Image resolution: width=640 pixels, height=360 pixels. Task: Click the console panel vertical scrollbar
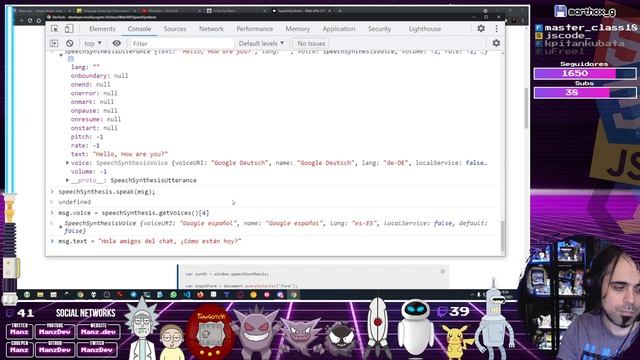(502, 236)
